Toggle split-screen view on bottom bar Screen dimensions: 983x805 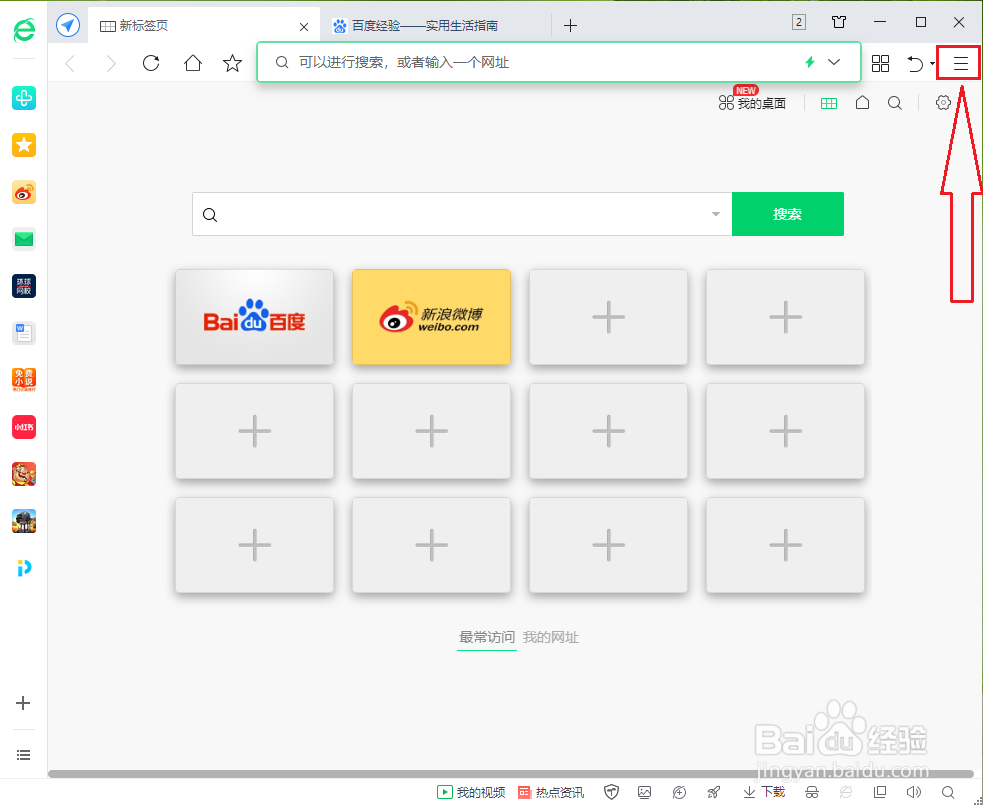point(880,791)
